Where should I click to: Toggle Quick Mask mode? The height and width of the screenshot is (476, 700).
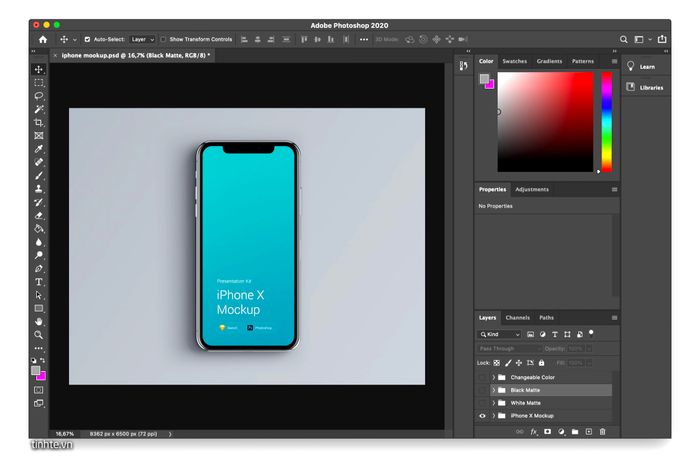(39, 390)
